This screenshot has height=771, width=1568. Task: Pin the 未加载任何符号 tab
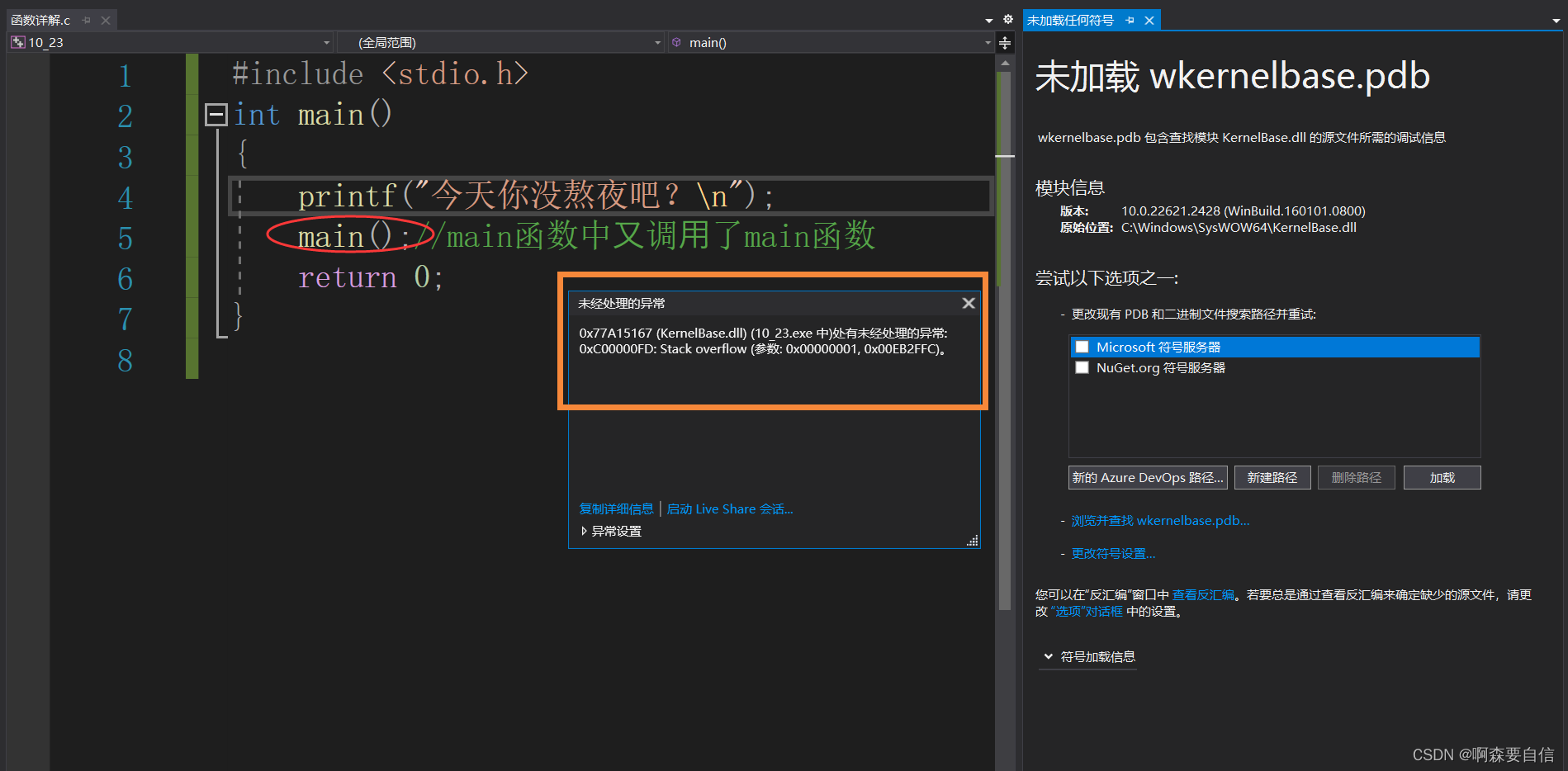1130,20
